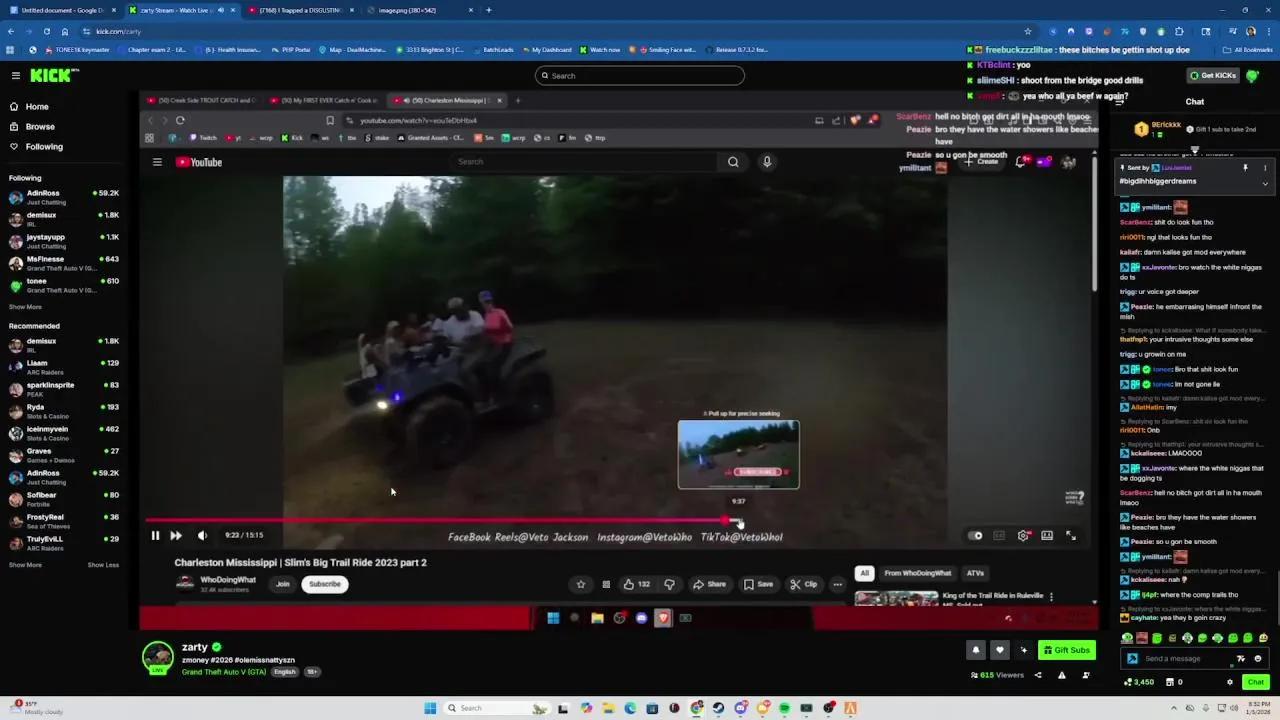The width and height of the screenshot is (1280, 720).
Task: Enter fullscreen mode on the video player
Action: (x=1071, y=535)
